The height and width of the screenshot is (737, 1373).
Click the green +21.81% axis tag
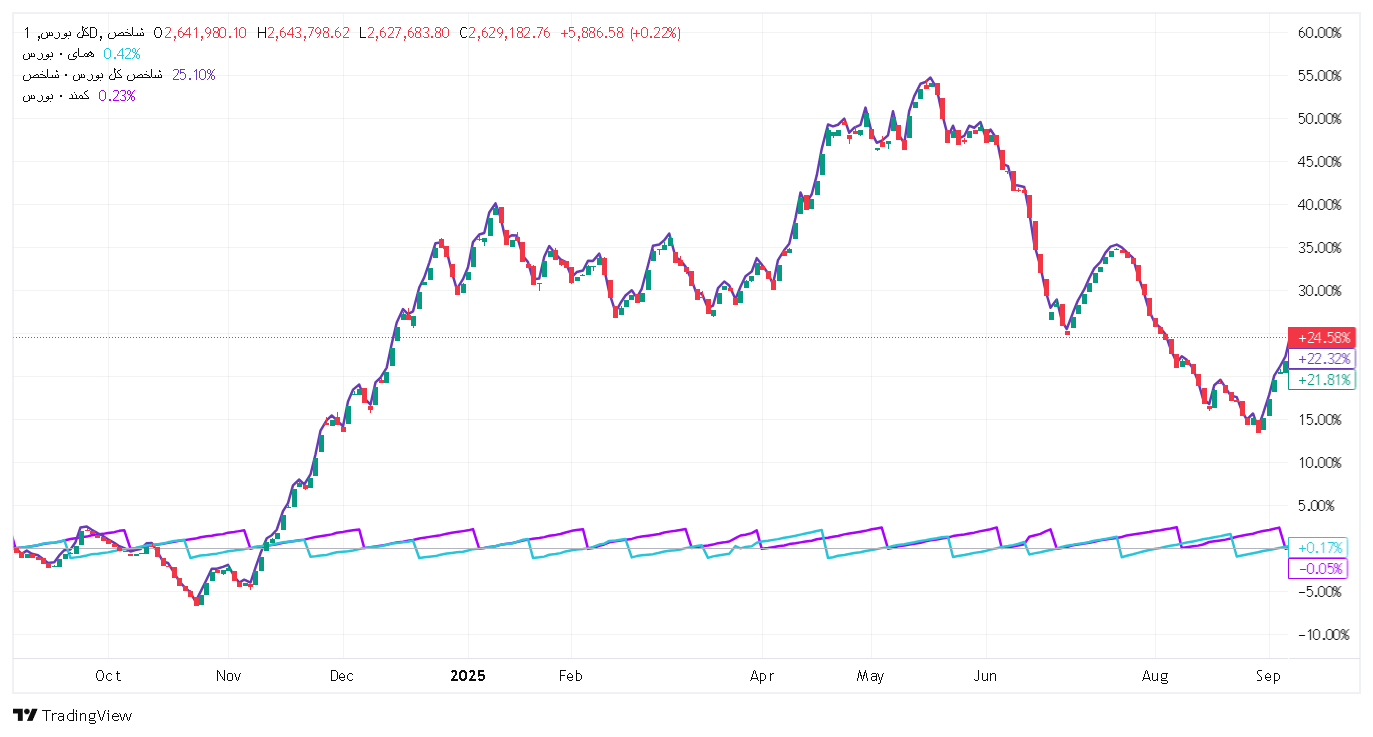click(x=1322, y=380)
